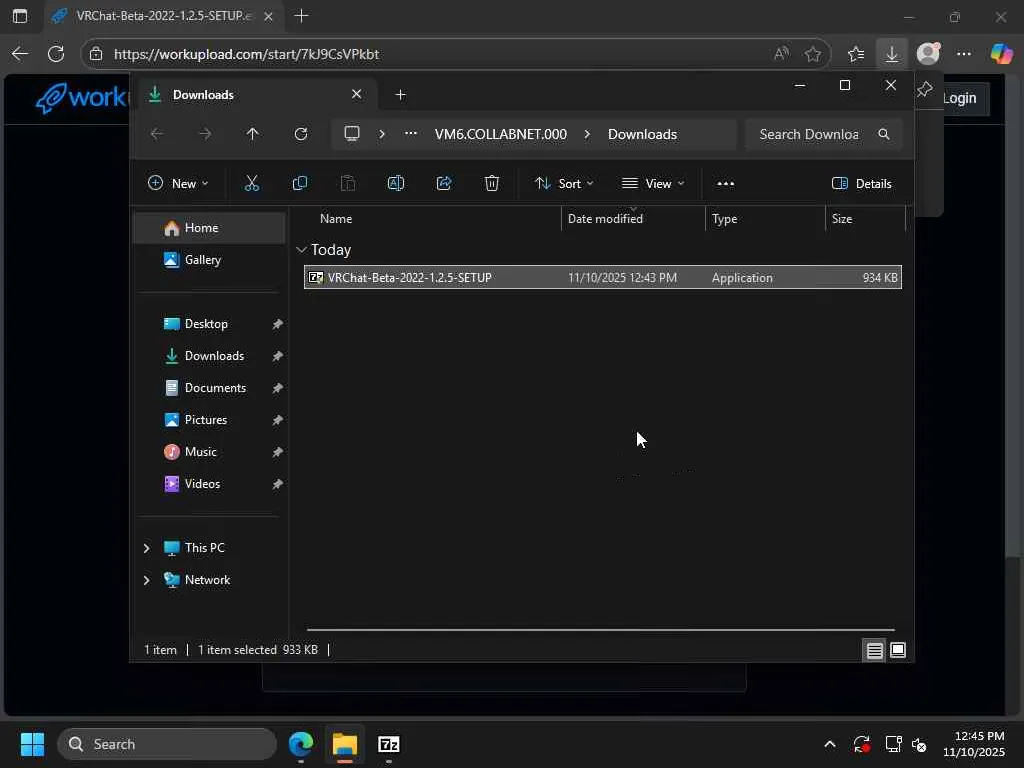Add a new Explorer tab
The width and height of the screenshot is (1024, 768).
[x=400, y=95]
